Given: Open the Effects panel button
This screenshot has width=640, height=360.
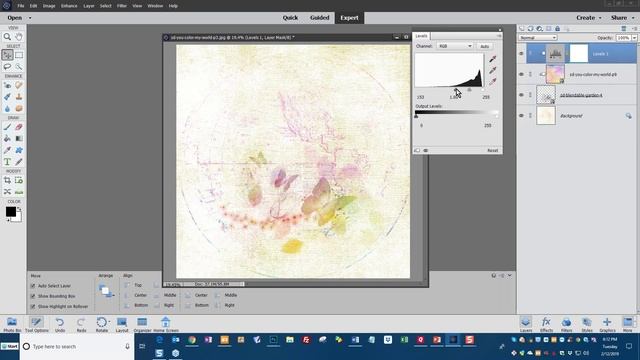Looking at the screenshot, I should point(546,324).
